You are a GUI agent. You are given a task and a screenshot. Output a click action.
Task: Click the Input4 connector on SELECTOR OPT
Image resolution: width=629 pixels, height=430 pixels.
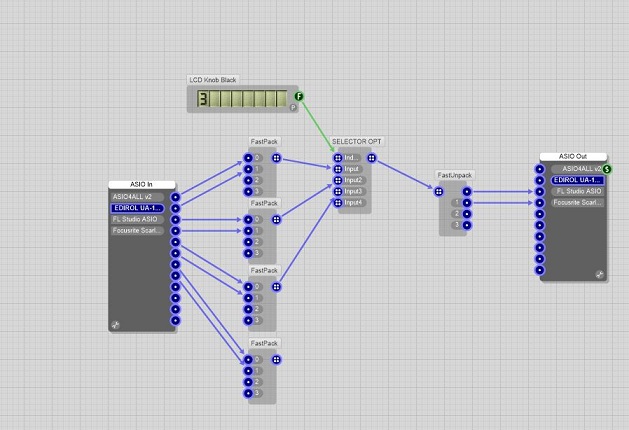(338, 203)
